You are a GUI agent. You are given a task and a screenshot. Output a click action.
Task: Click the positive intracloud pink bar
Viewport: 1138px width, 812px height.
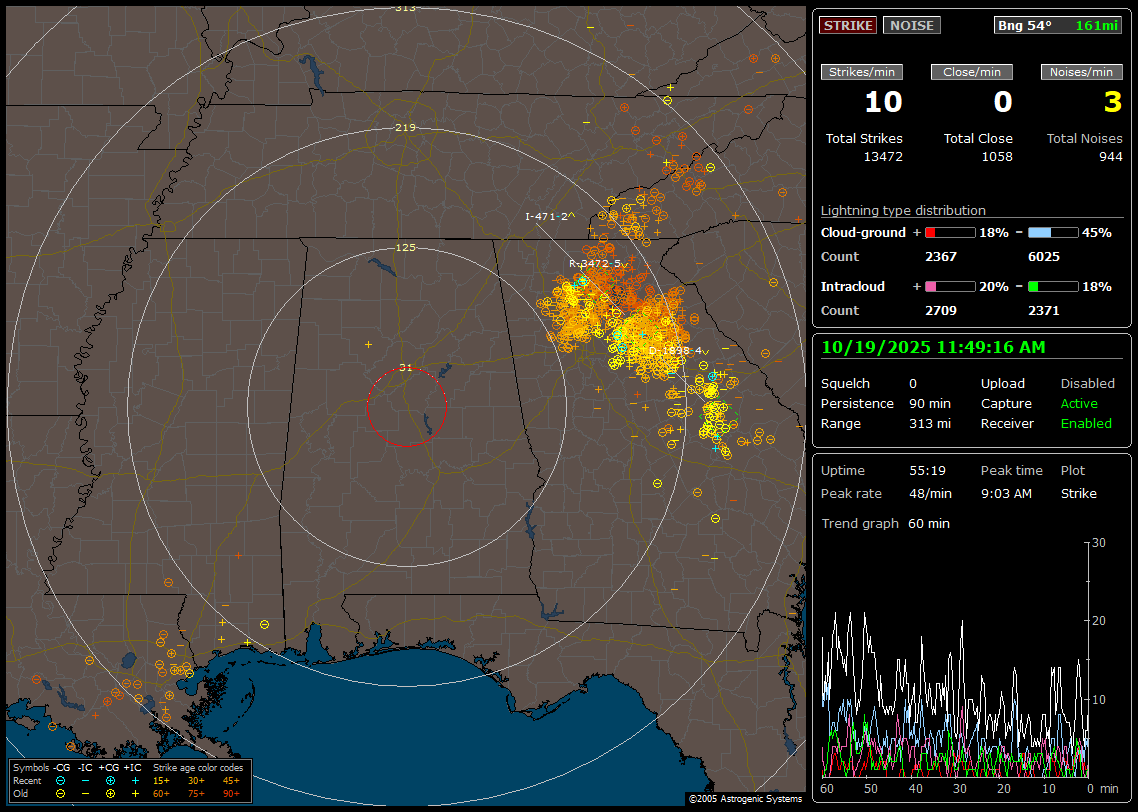[949, 287]
